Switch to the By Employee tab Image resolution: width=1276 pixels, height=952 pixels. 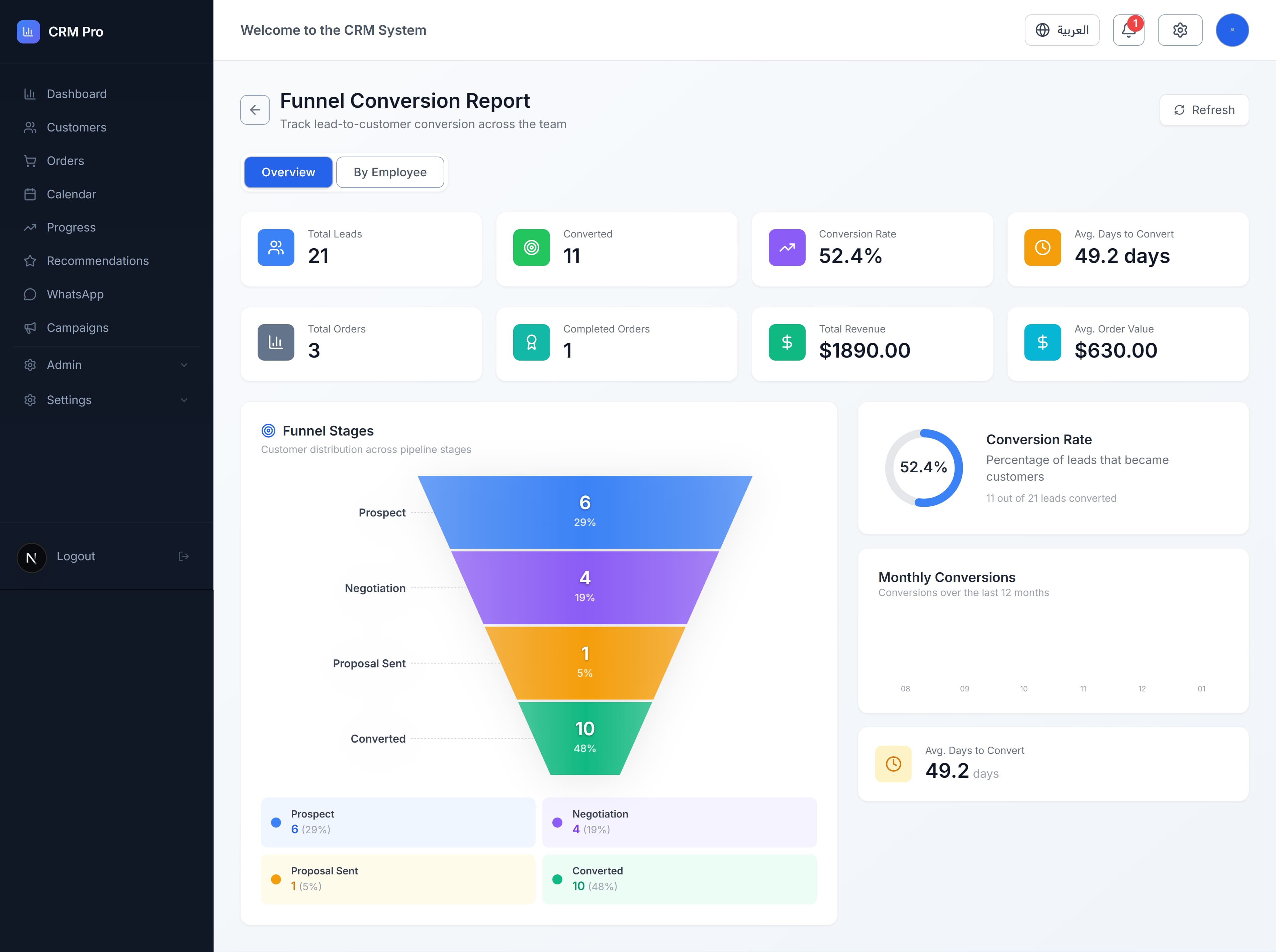[x=390, y=172]
